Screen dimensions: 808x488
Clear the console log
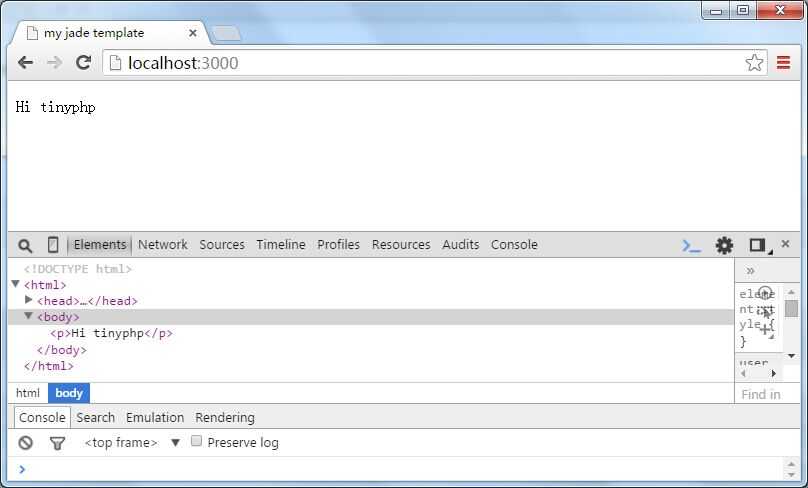pyautogui.click(x=25, y=443)
